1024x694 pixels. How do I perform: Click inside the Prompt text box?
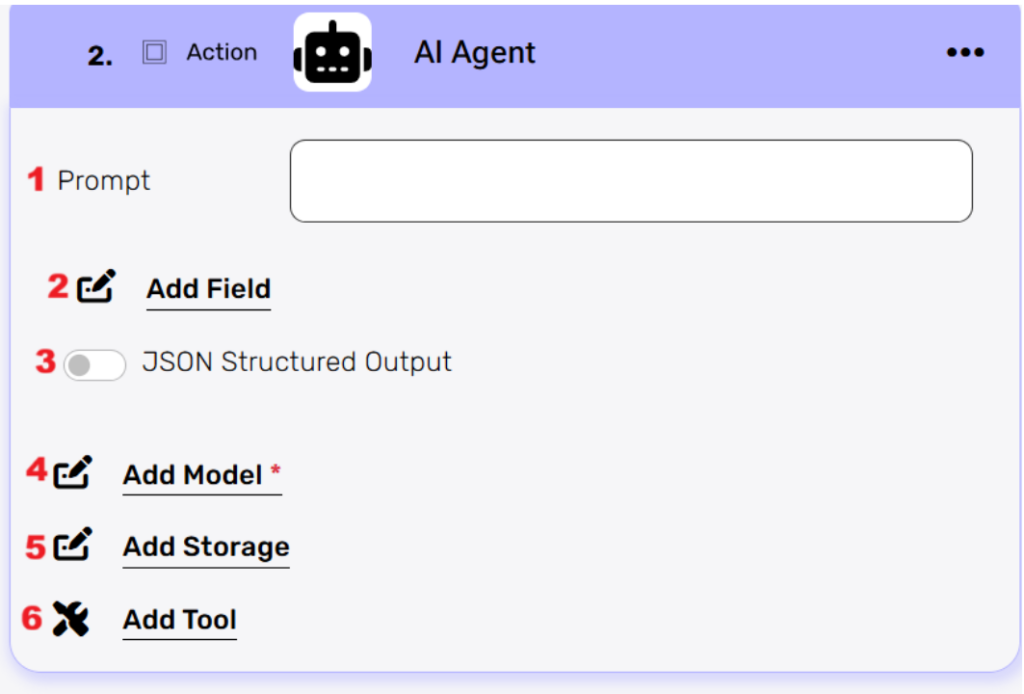(x=630, y=181)
